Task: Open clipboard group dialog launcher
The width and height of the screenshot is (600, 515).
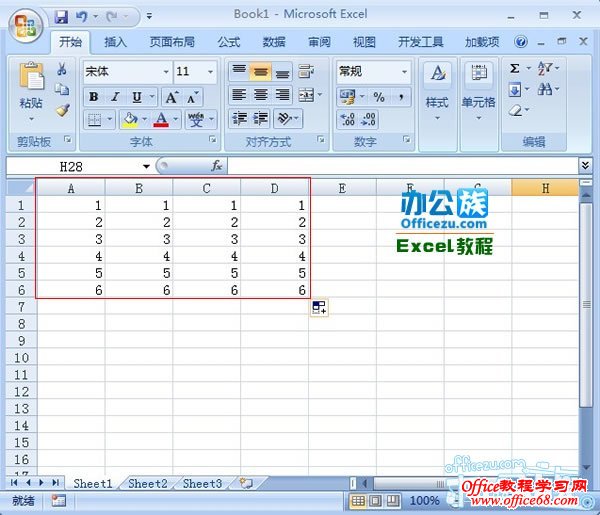Action: (68, 139)
